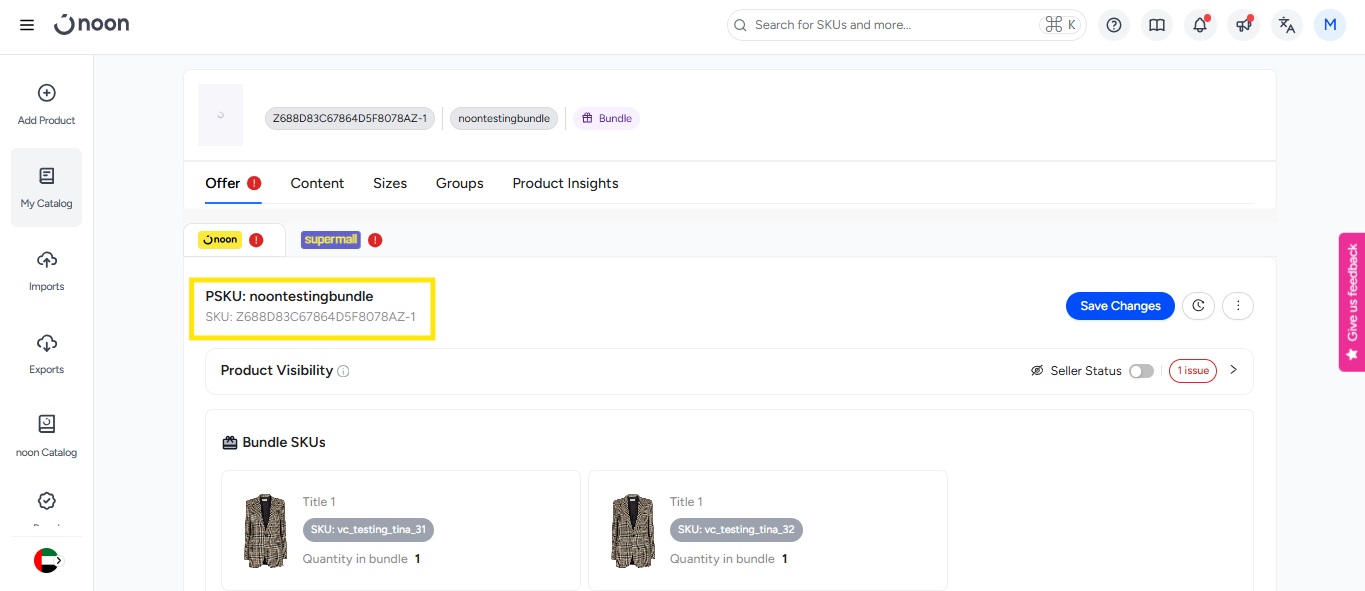
Task: Switch to the Content tab
Action: click(317, 183)
